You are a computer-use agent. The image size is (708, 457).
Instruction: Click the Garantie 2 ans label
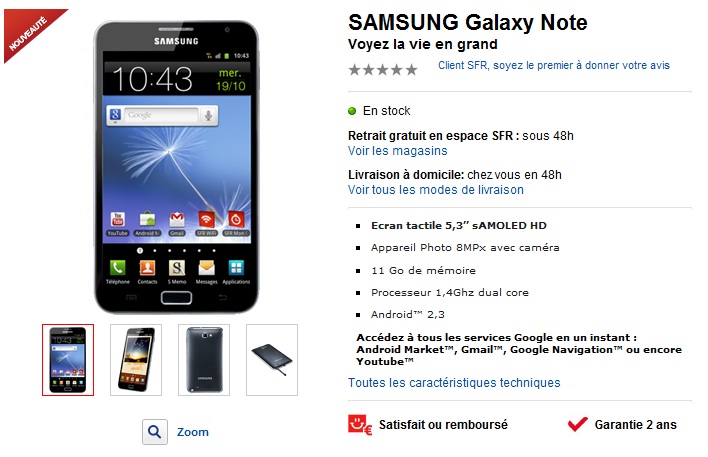(x=635, y=425)
